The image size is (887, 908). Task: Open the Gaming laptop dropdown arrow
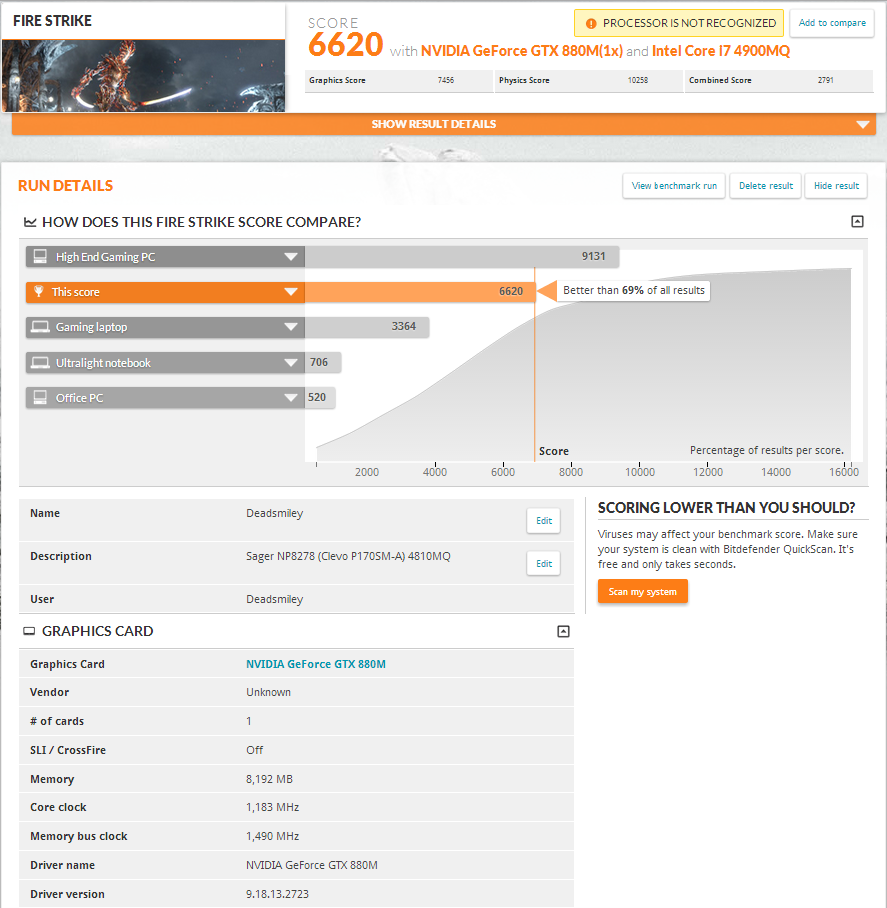[x=291, y=327]
